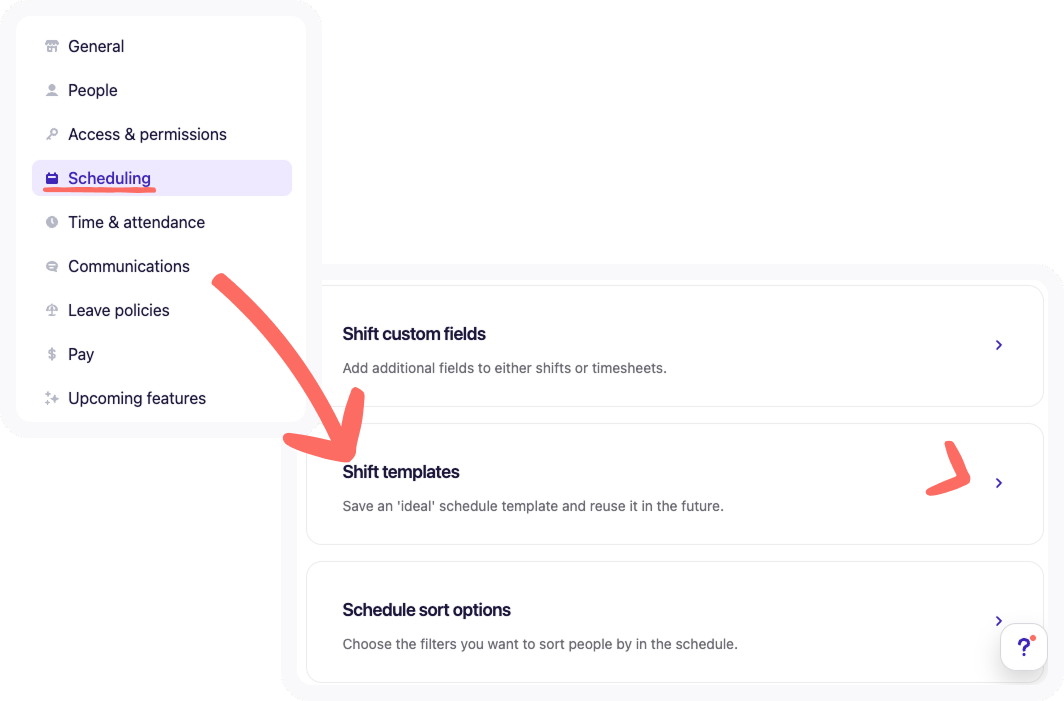This screenshot has height=701, width=1064.
Task: Select the Leave policies menu entry
Action: click(x=118, y=310)
